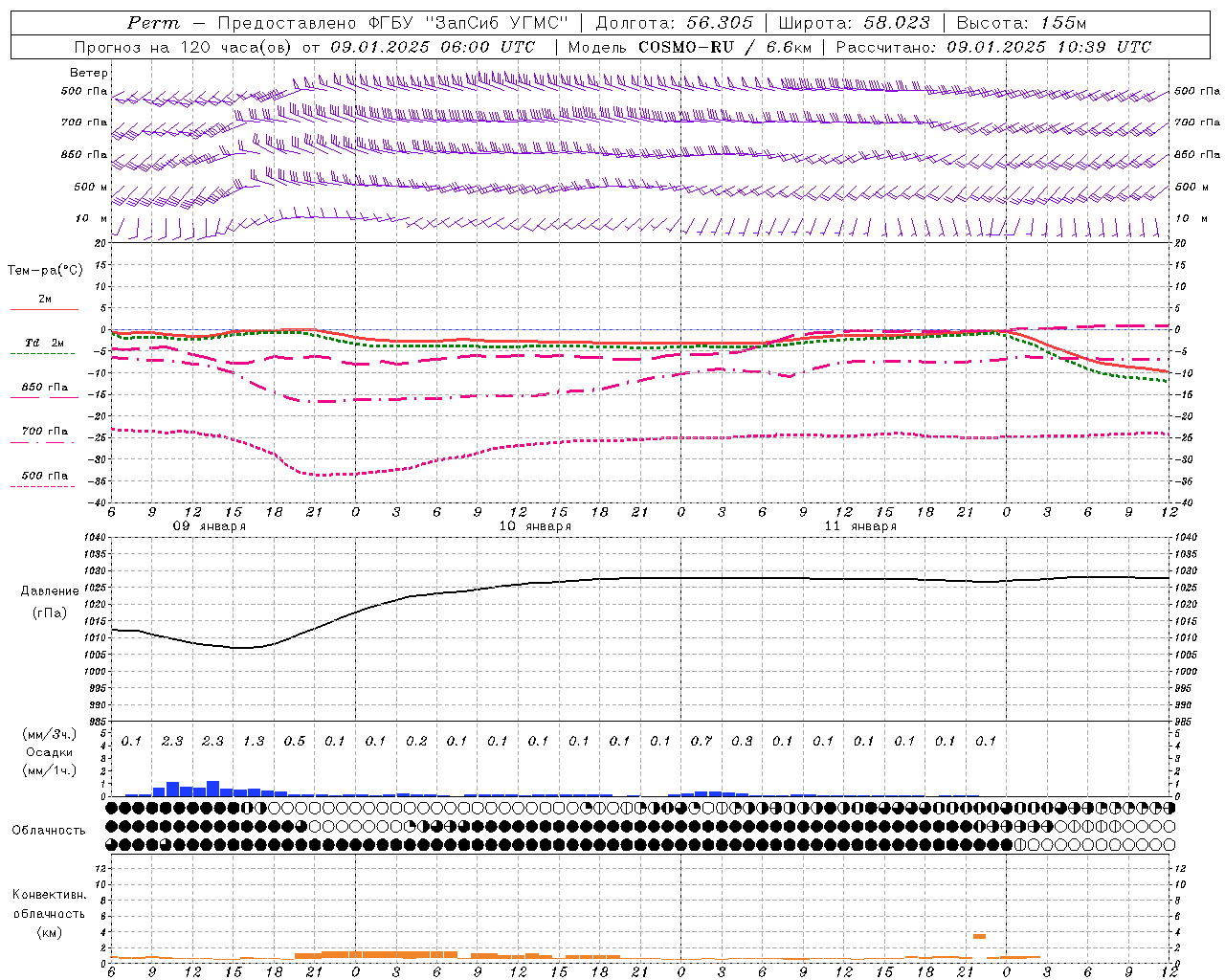This screenshot has width=1225, height=980.
Task: Click the "2м" temperature legend entry
Action: [x=45, y=299]
